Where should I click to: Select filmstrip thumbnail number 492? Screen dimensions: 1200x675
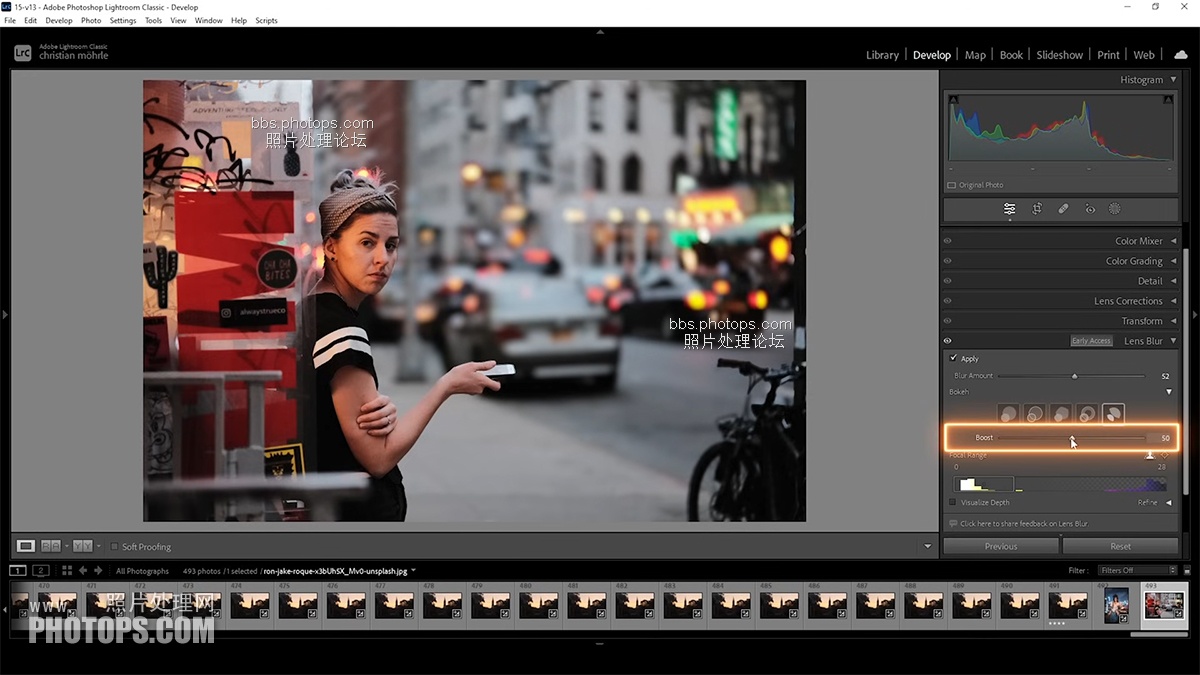click(1116, 604)
